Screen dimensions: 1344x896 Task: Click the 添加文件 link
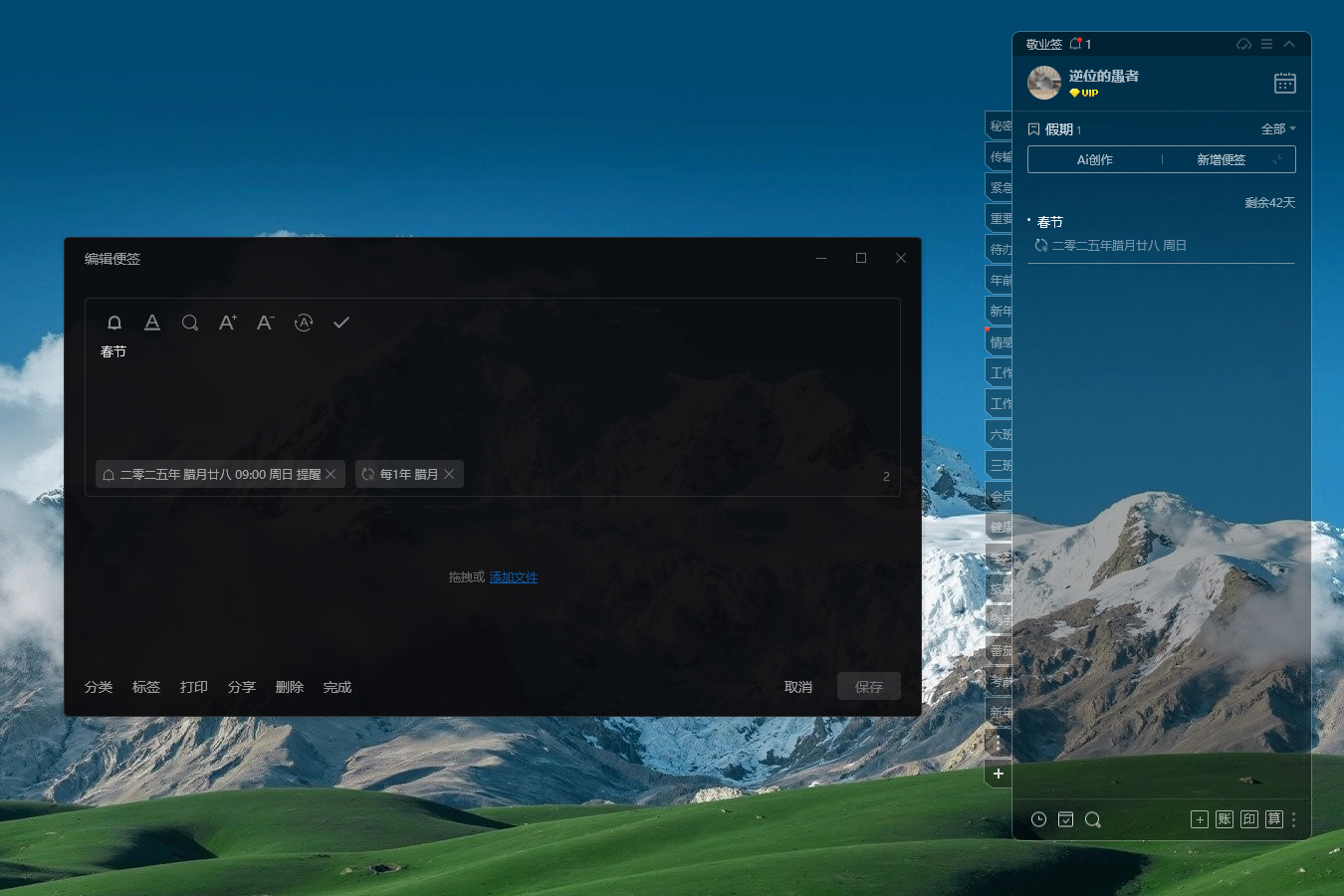pyautogui.click(x=514, y=577)
